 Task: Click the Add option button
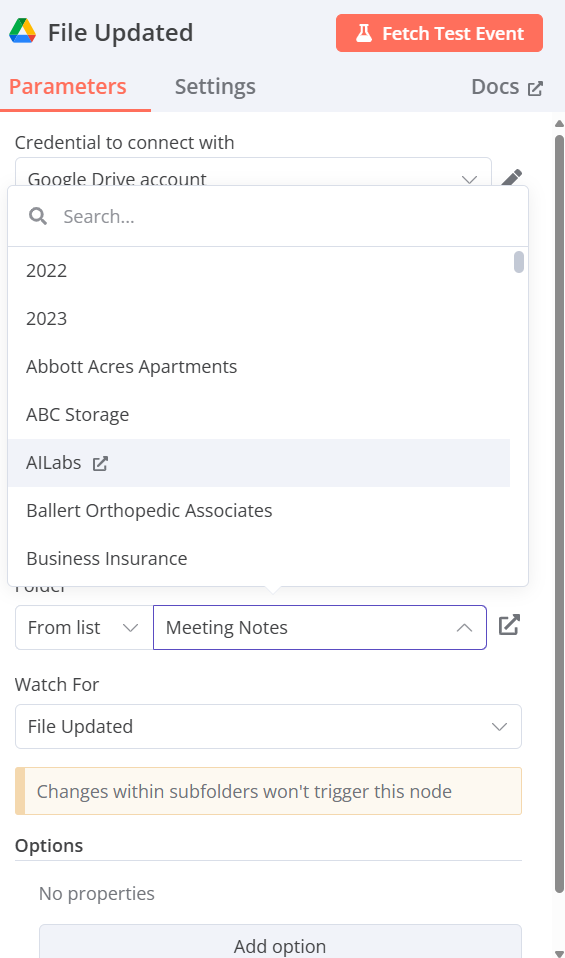pos(280,944)
